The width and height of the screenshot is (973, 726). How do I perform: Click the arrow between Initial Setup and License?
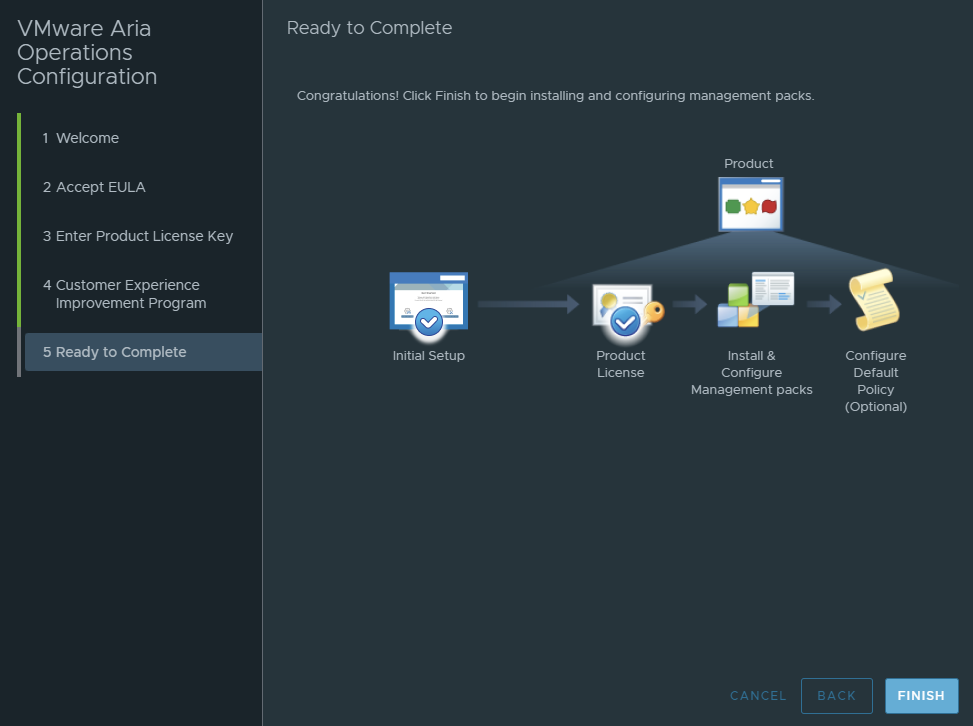coord(528,303)
